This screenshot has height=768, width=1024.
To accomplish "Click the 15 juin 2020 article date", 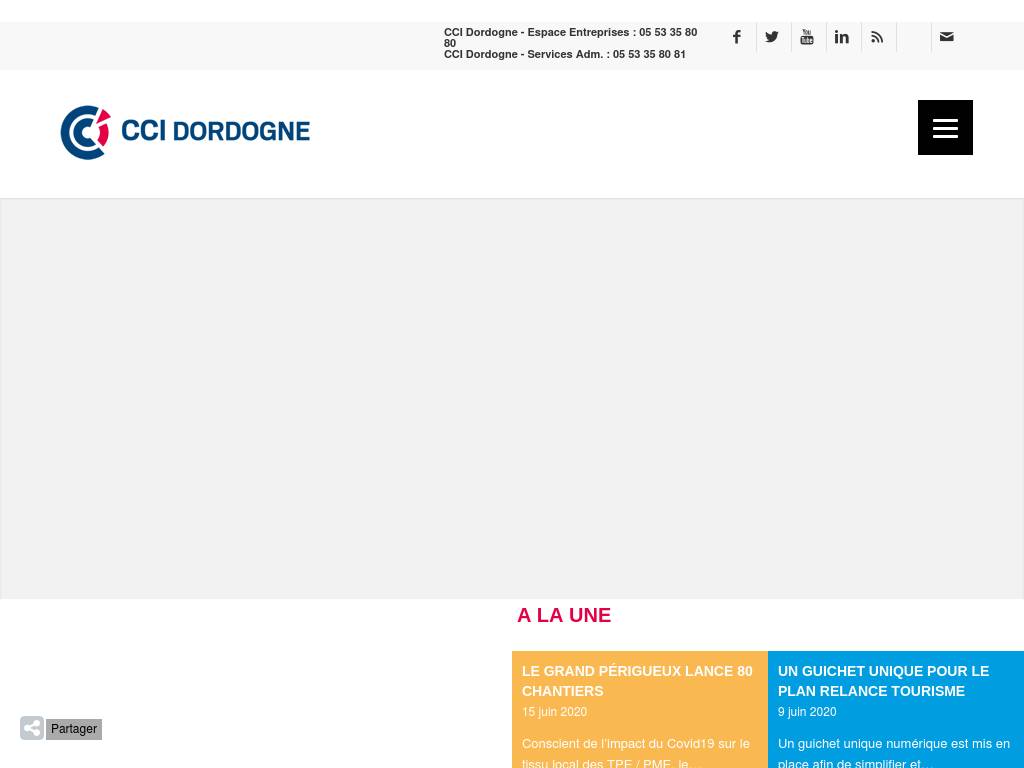I will click(554, 712).
